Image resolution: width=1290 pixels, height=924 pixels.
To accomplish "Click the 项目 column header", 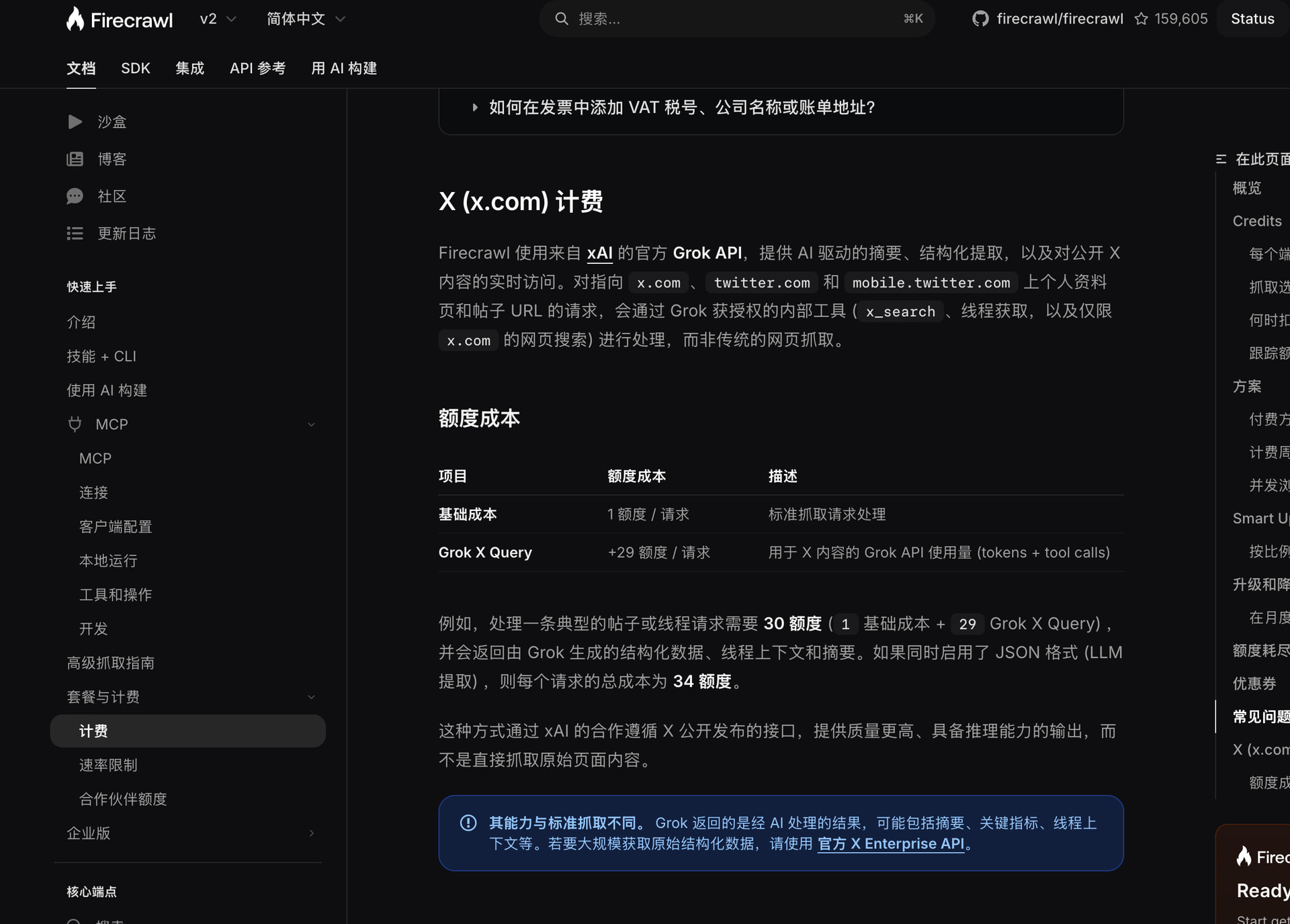I will (453, 476).
